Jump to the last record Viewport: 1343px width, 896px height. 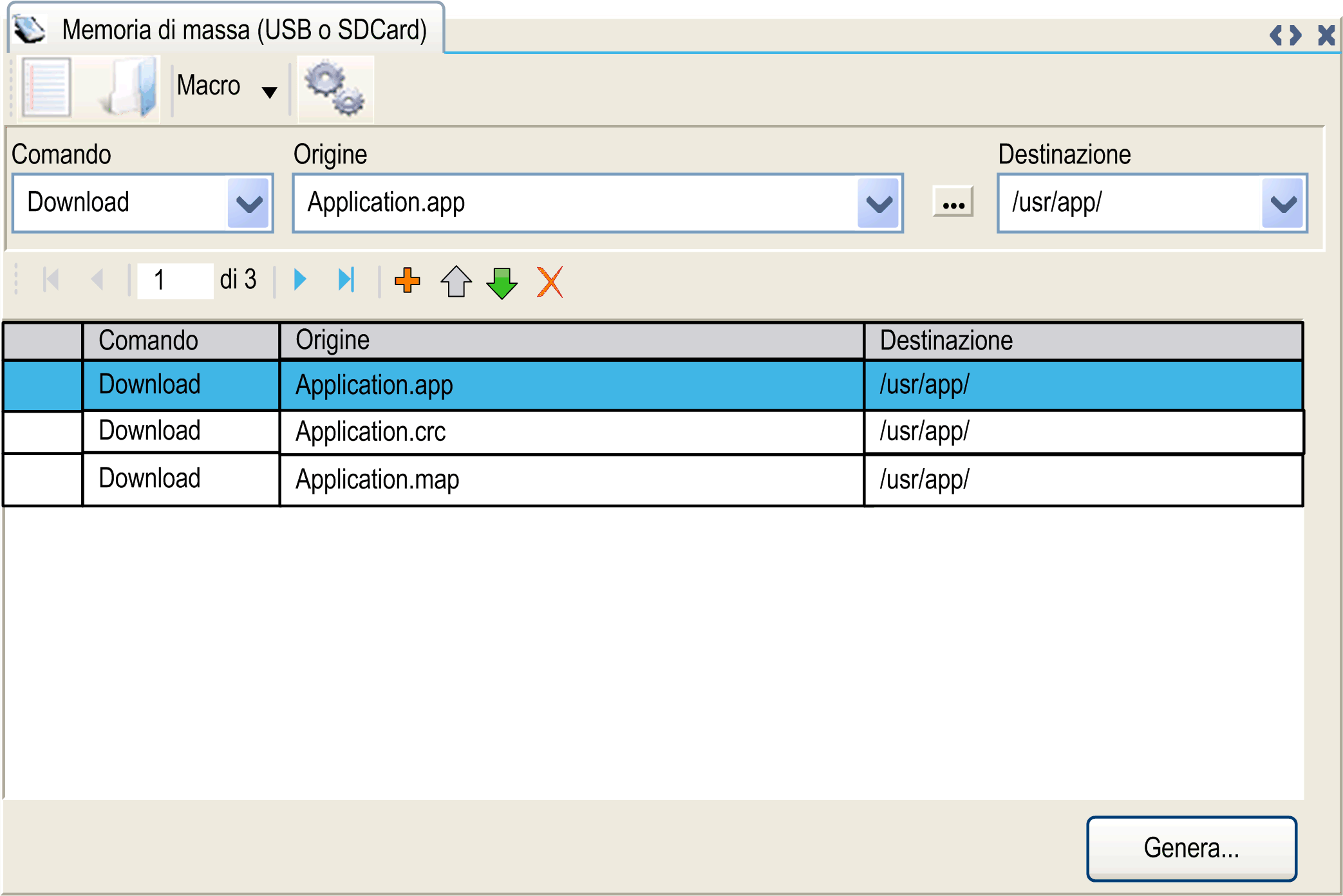pos(346,280)
